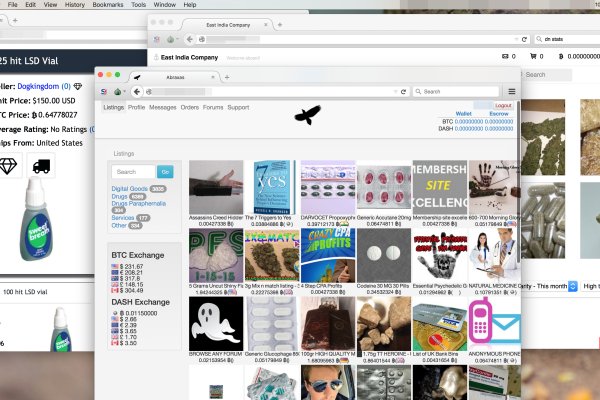Screen dimensions: 600x400
Task: Click the S extension icon in front window
Action: click(104, 91)
